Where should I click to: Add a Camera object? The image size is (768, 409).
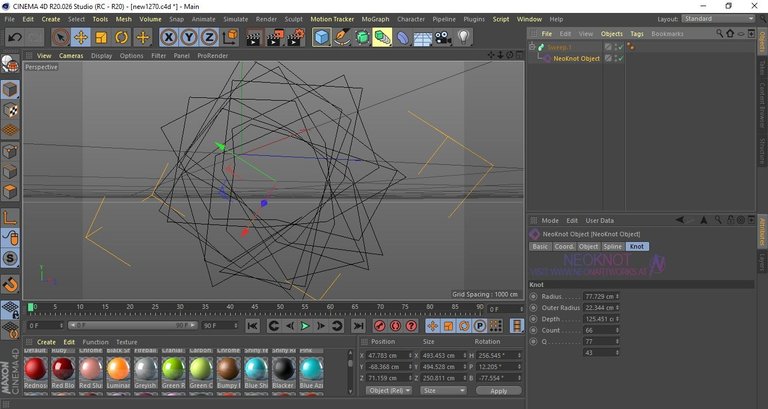coord(443,37)
